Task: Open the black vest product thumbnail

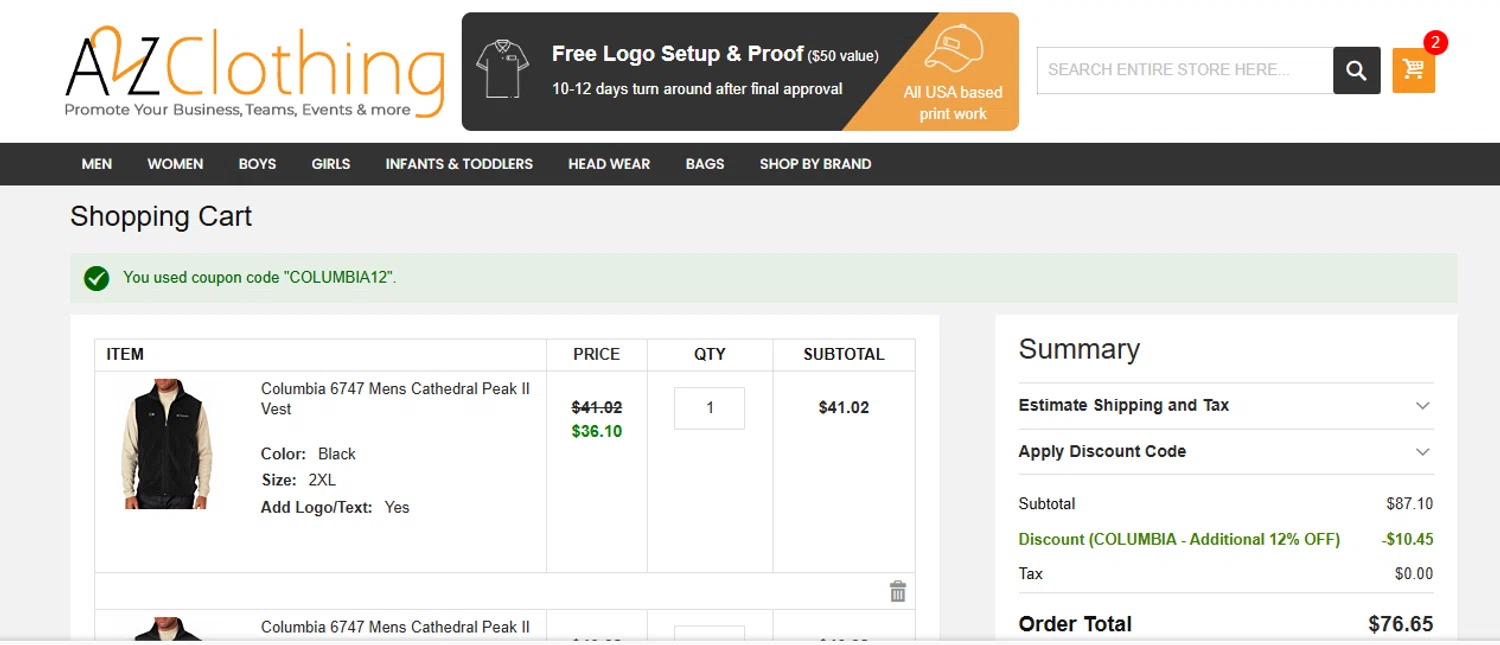Action: (x=167, y=444)
